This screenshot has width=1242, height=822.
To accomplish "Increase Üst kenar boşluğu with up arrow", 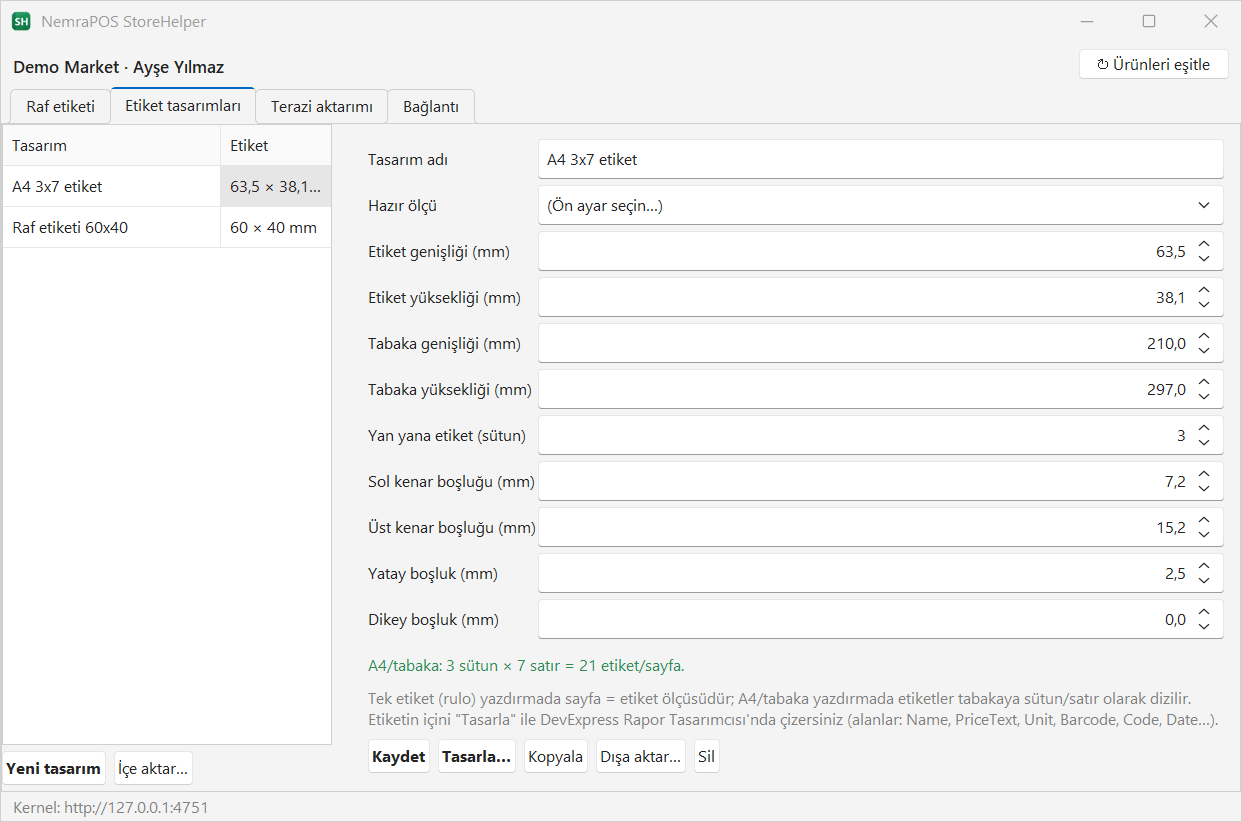I will (x=1204, y=520).
